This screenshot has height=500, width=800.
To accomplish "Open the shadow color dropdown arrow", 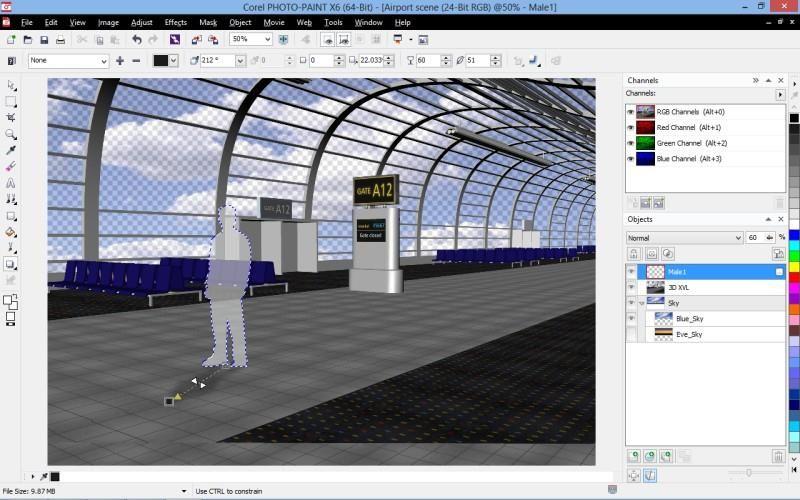I will [173, 61].
